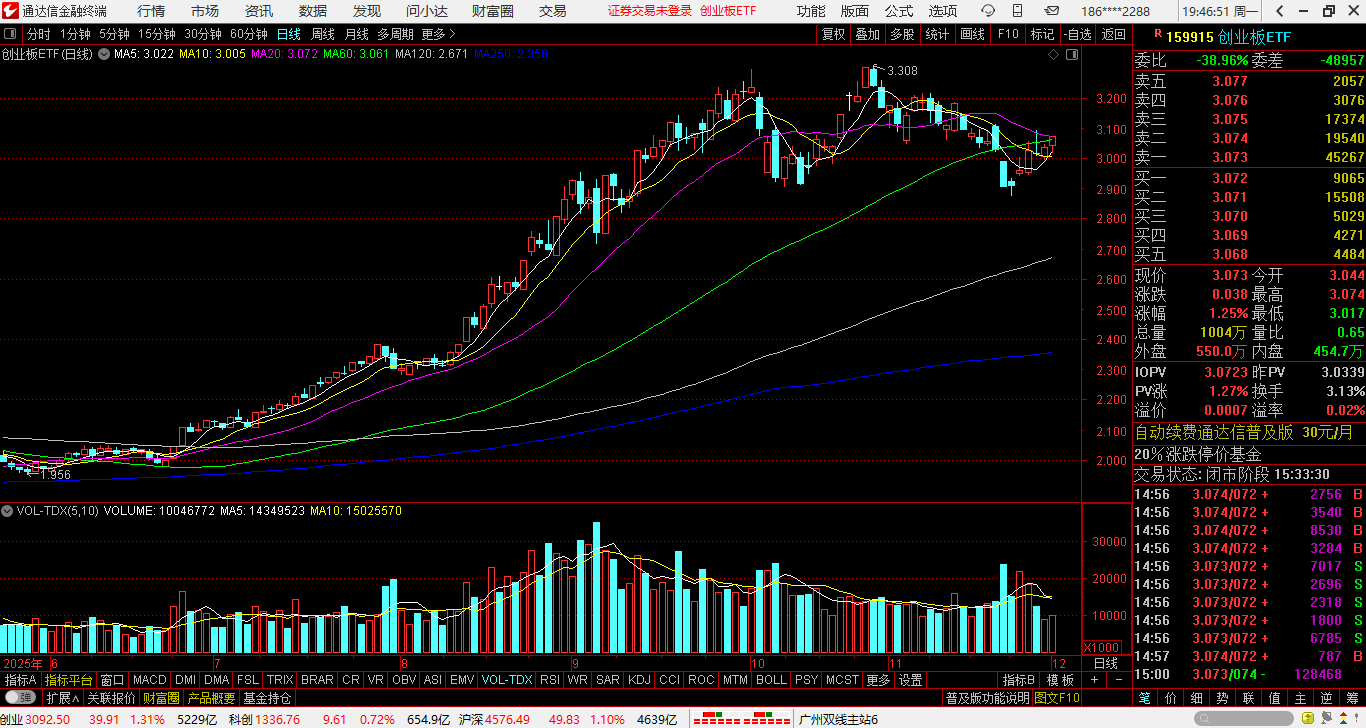Toggle the right panel button above the chart

[1074, 54]
